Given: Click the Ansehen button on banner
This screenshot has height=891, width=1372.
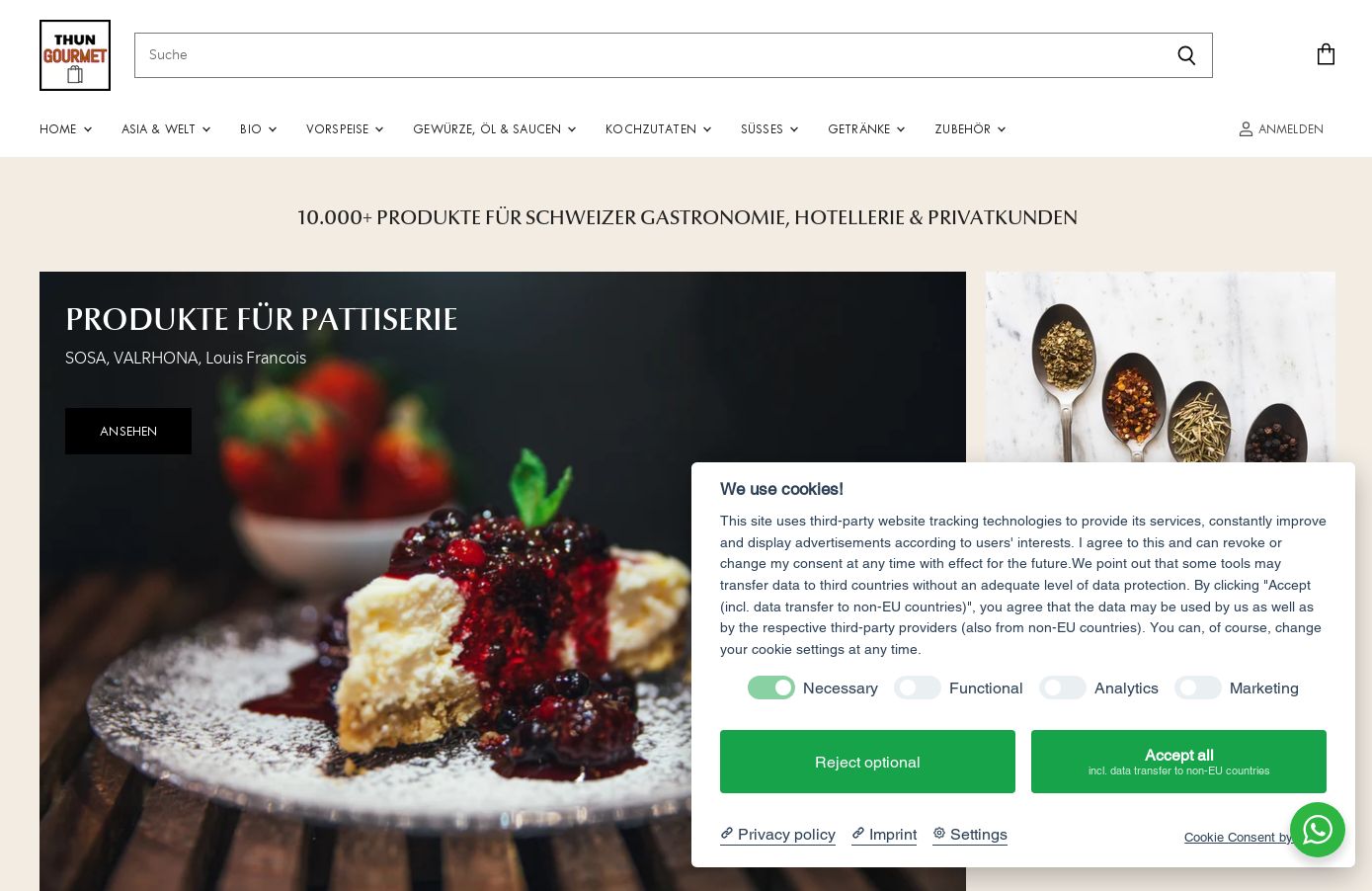Looking at the screenshot, I should pos(128,432).
